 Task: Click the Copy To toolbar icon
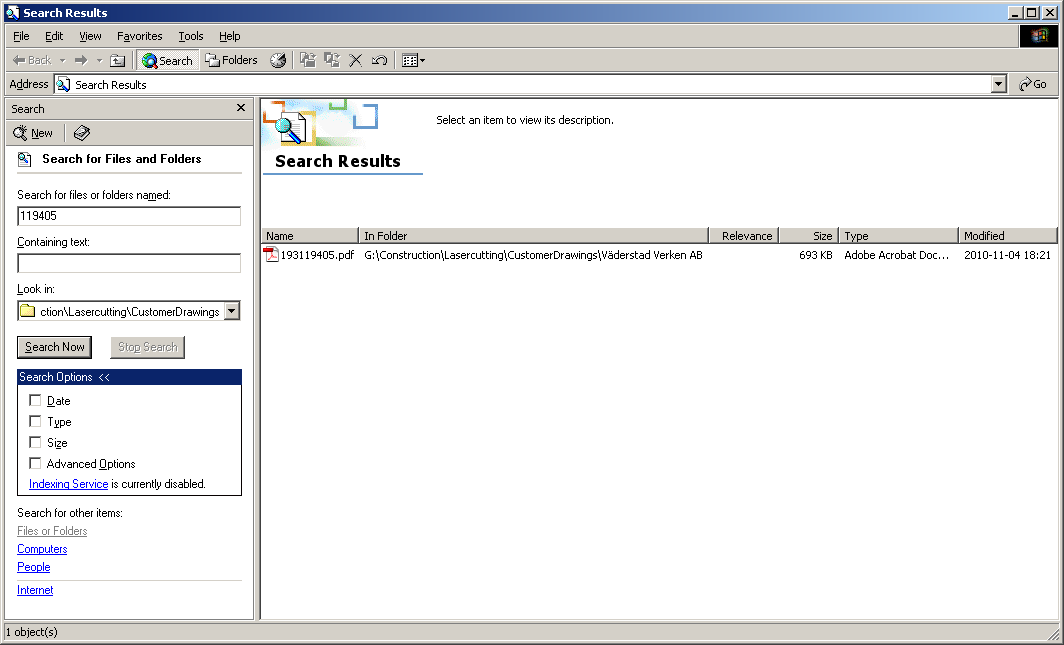tap(332, 61)
